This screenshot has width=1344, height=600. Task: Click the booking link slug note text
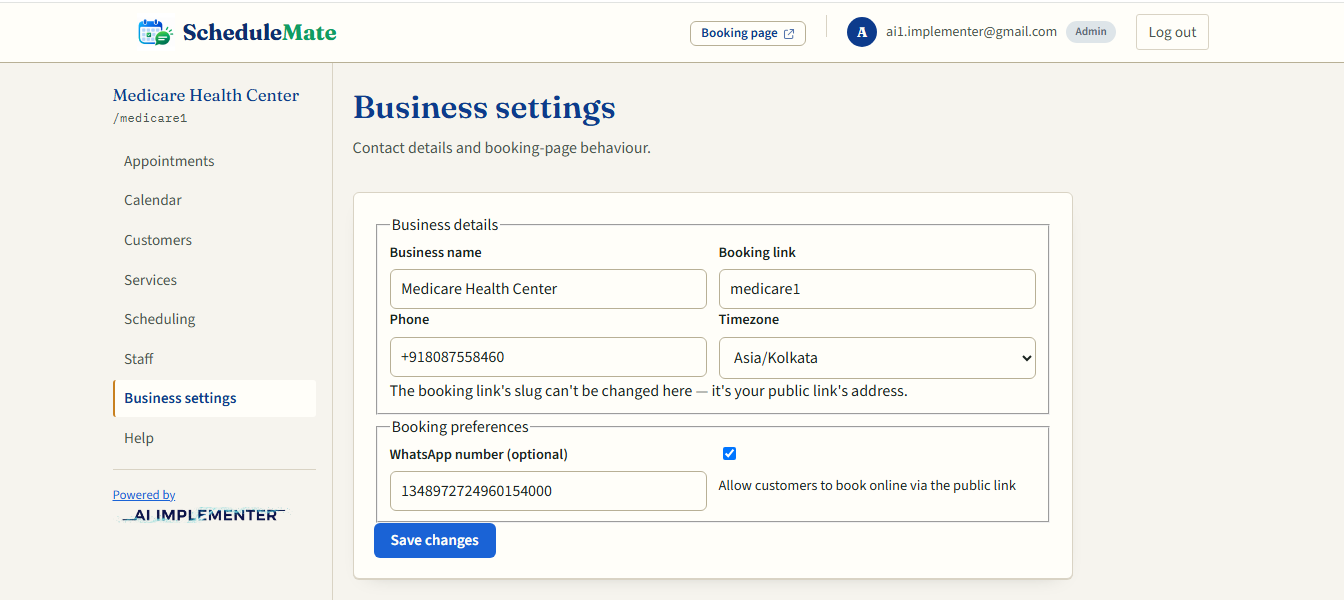(x=649, y=391)
